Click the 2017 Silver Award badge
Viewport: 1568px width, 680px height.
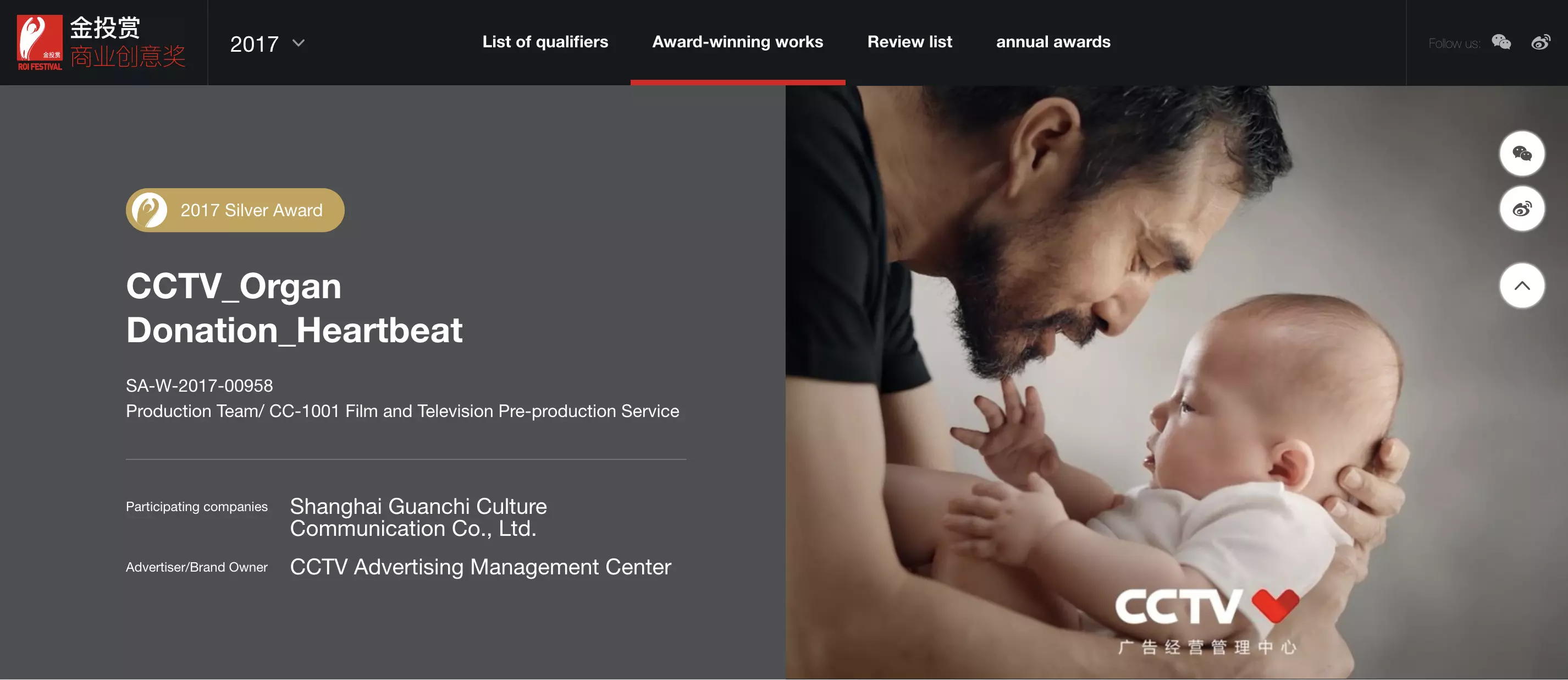pos(235,210)
